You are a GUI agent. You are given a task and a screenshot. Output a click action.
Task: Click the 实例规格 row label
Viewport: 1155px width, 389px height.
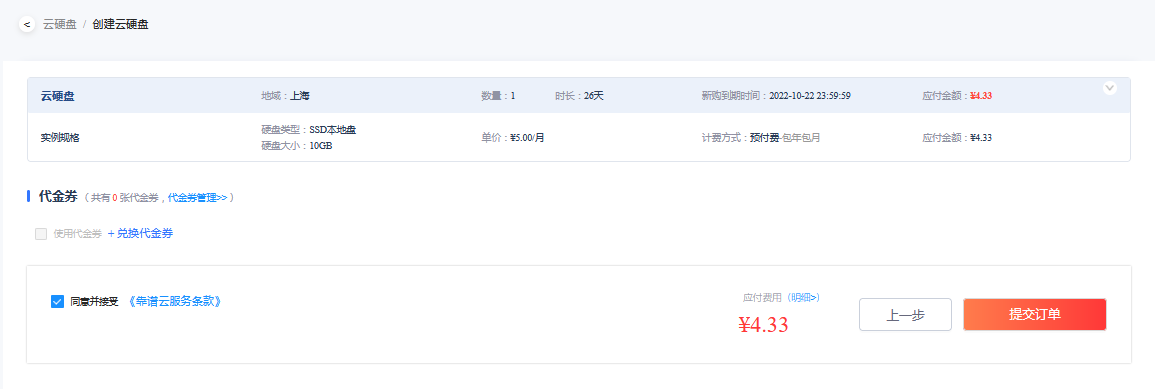[60, 137]
